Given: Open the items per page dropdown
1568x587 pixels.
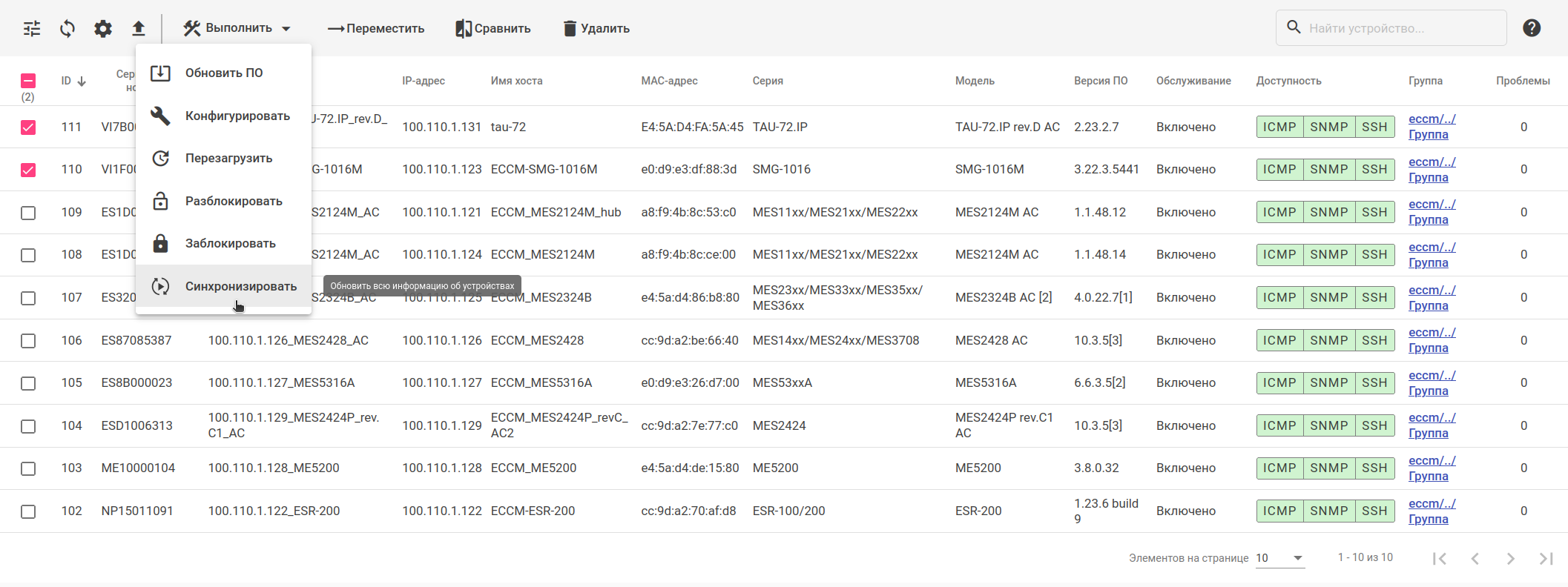Looking at the screenshot, I should pos(1280,558).
